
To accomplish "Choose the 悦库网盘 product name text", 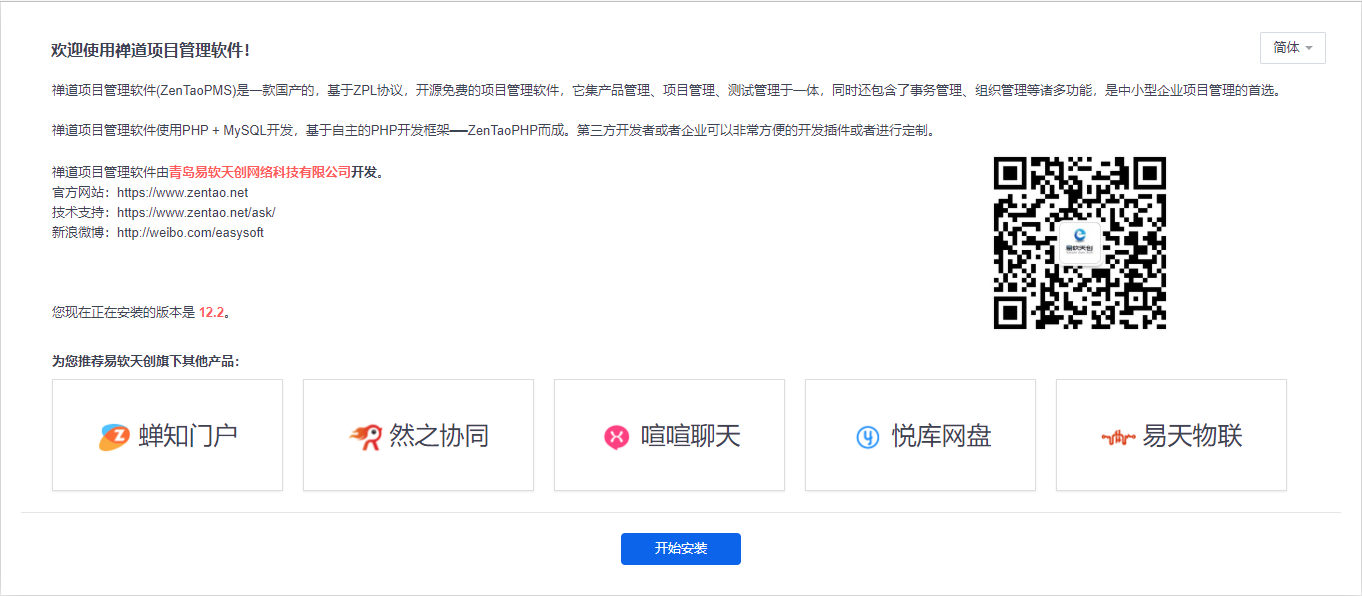I will click(x=941, y=436).
